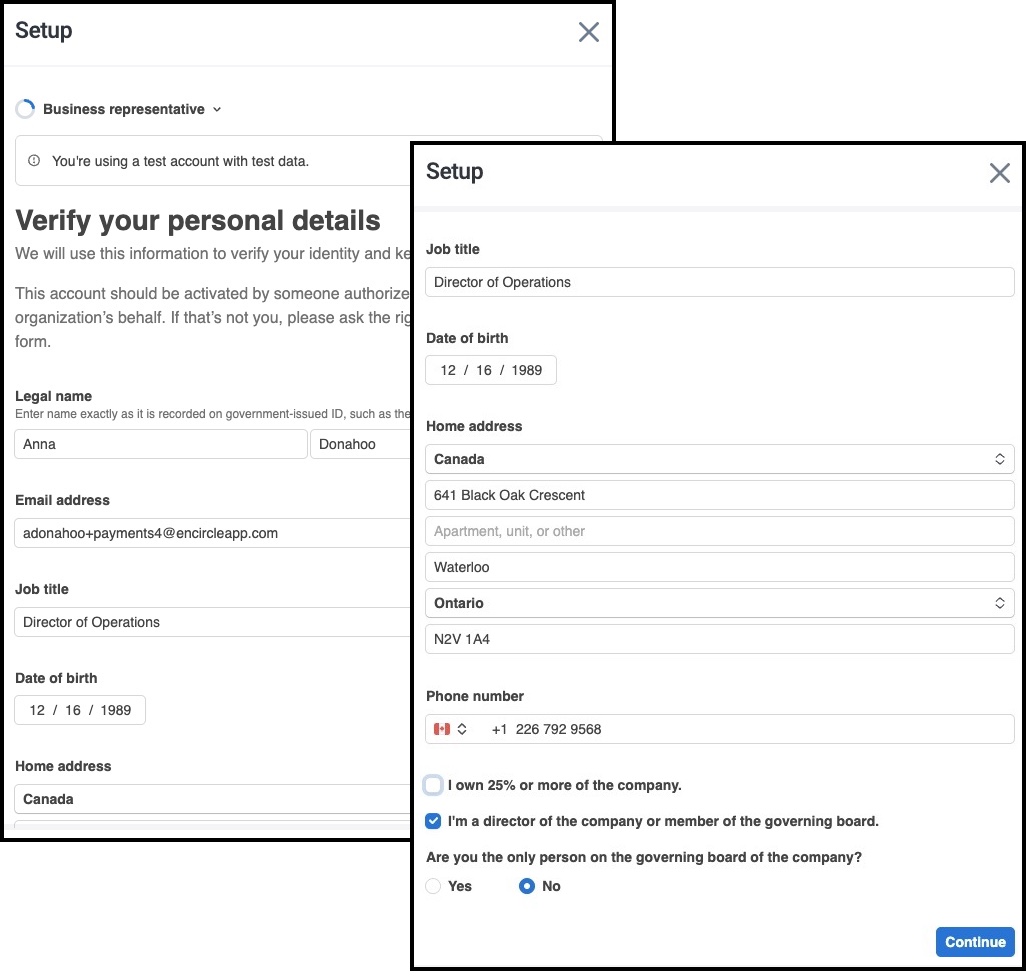This screenshot has width=1026, height=976.
Task: Click the postal code field N2V 1A4
Action: [x=719, y=639]
